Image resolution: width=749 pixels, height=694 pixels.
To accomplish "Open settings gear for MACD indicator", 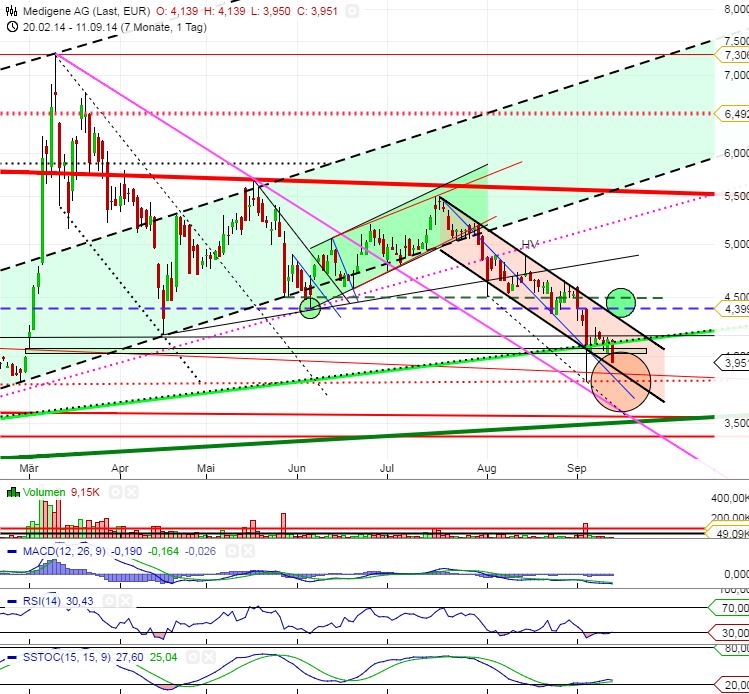I will point(232,552).
